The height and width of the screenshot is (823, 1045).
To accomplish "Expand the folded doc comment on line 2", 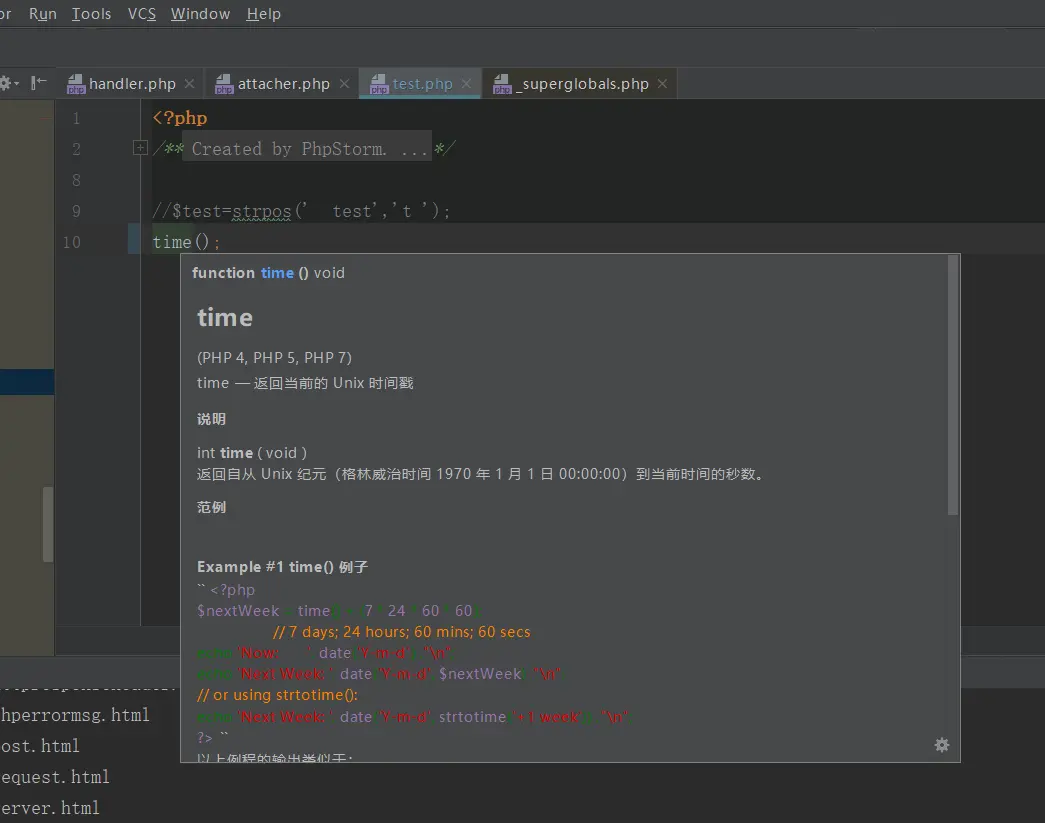I will click(x=140, y=148).
